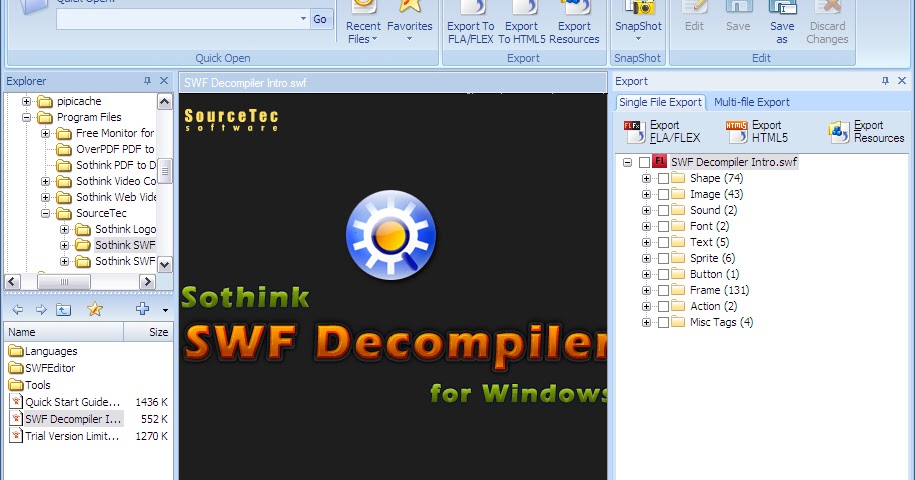Image resolution: width=915 pixels, height=480 pixels.
Task: Sort file list by Size column
Action: coord(149,332)
